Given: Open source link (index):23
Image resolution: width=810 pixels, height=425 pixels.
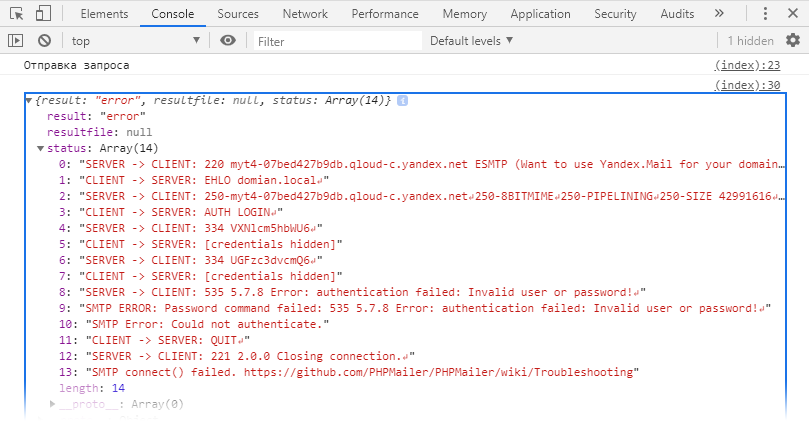Looking at the screenshot, I should [747, 65].
